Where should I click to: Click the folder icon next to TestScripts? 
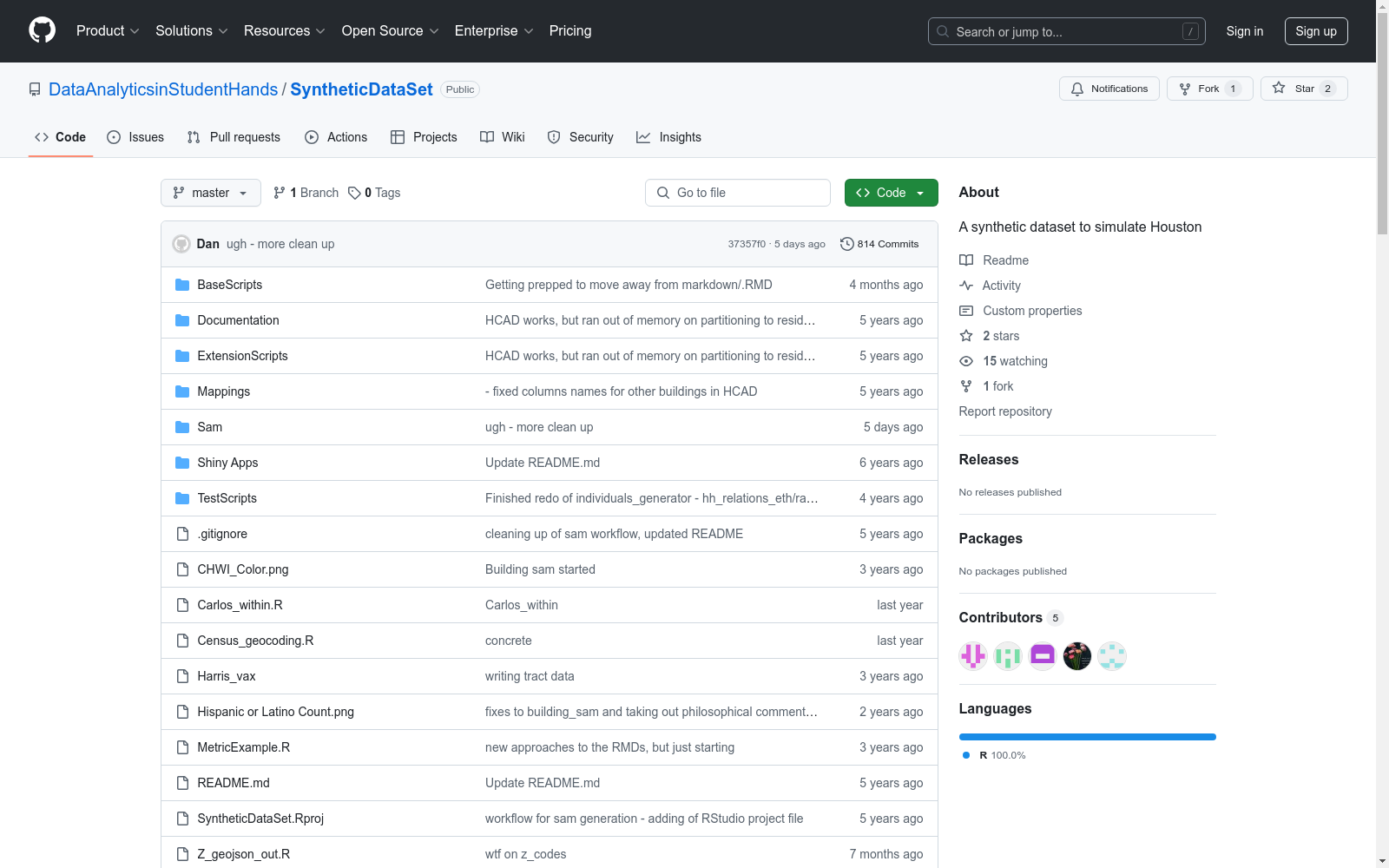click(182, 498)
